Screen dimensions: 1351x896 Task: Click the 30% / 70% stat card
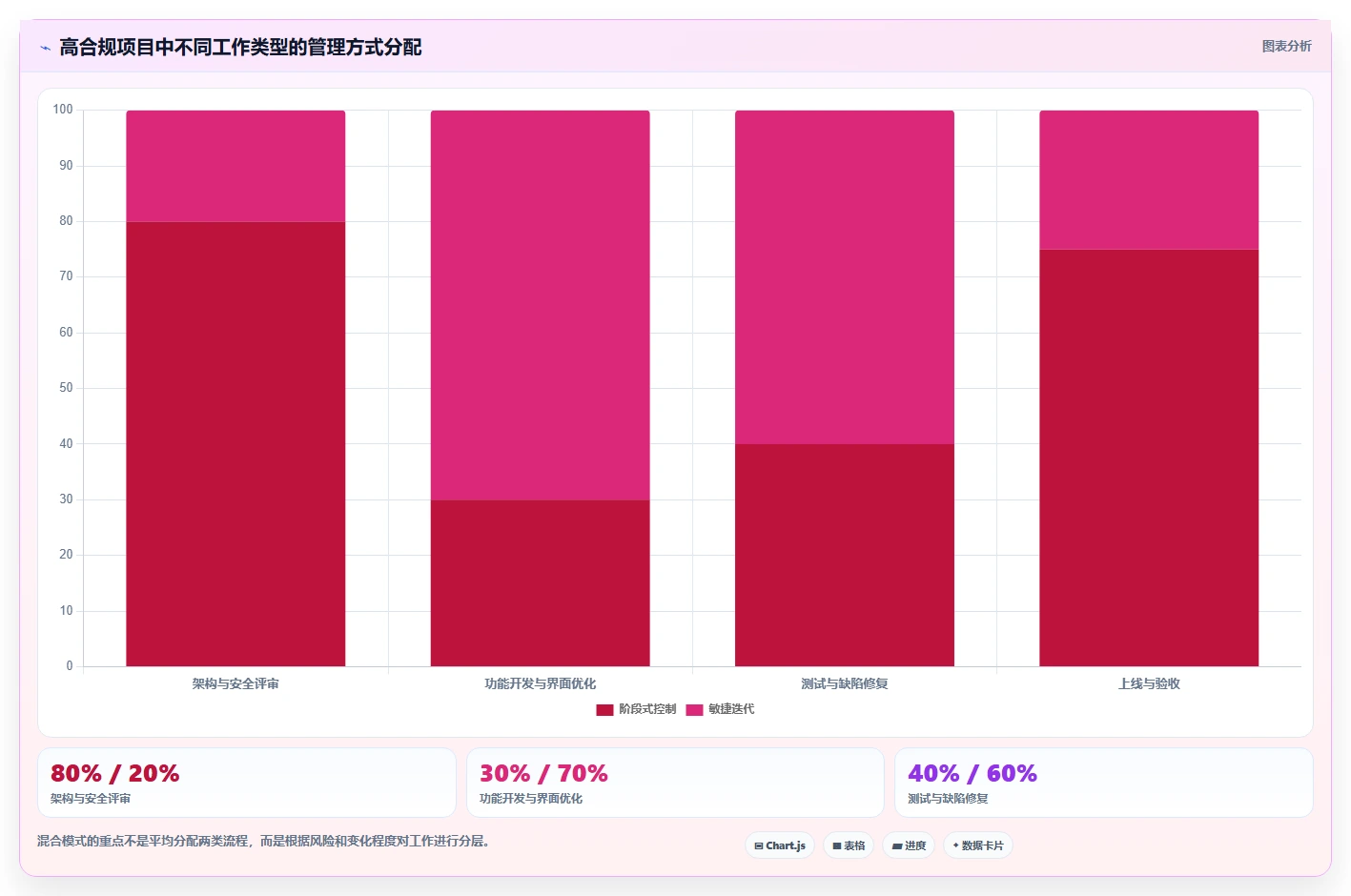click(x=675, y=783)
